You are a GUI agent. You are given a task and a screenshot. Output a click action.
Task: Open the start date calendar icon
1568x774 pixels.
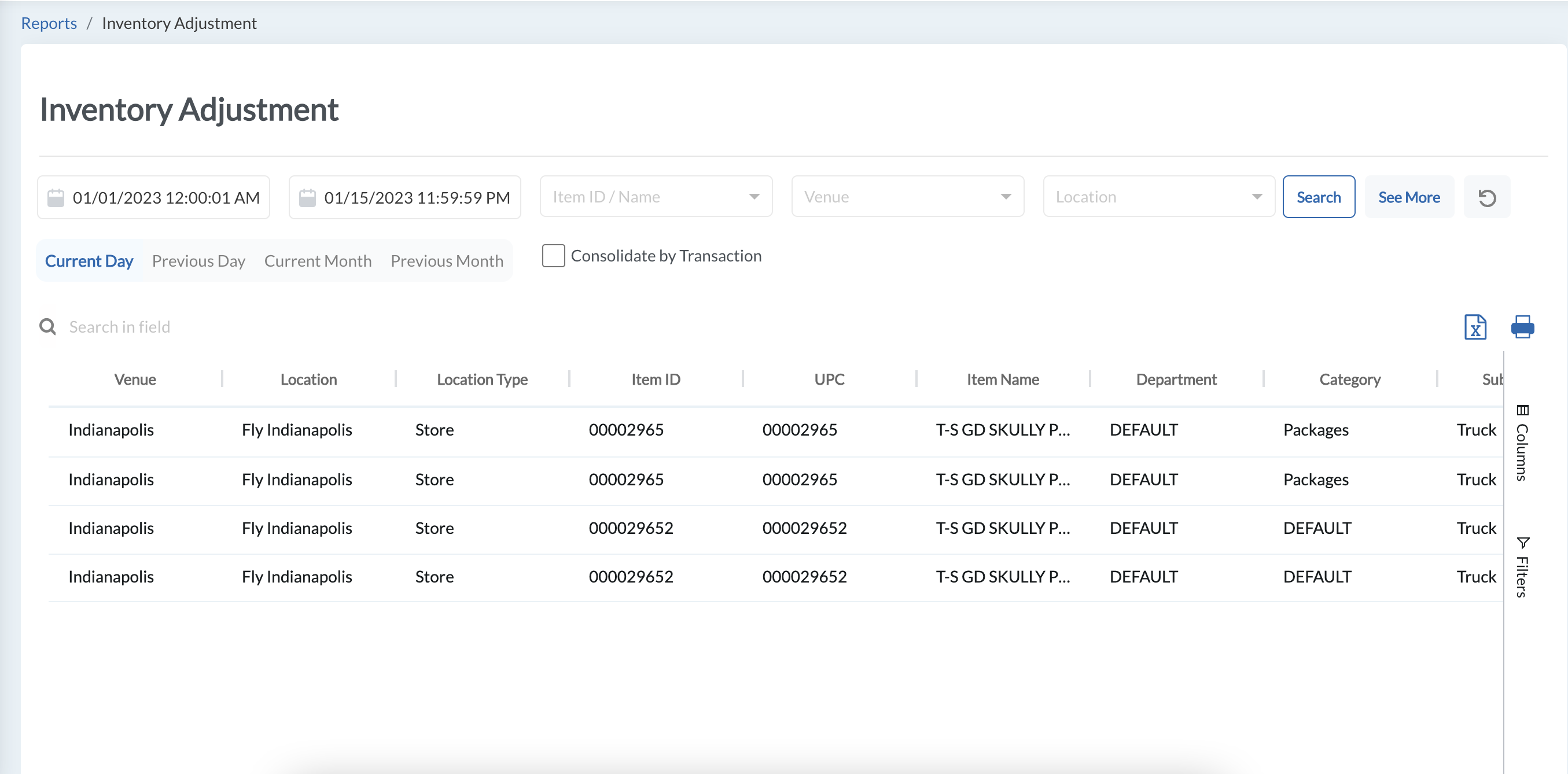[56, 197]
